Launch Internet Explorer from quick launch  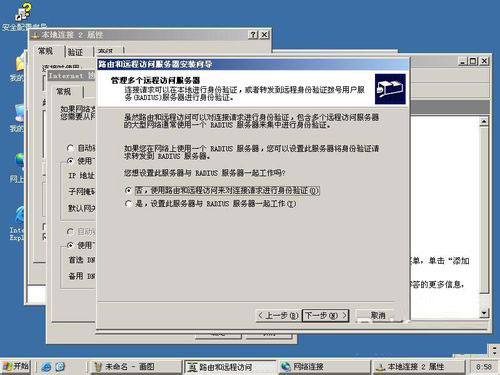point(46,367)
